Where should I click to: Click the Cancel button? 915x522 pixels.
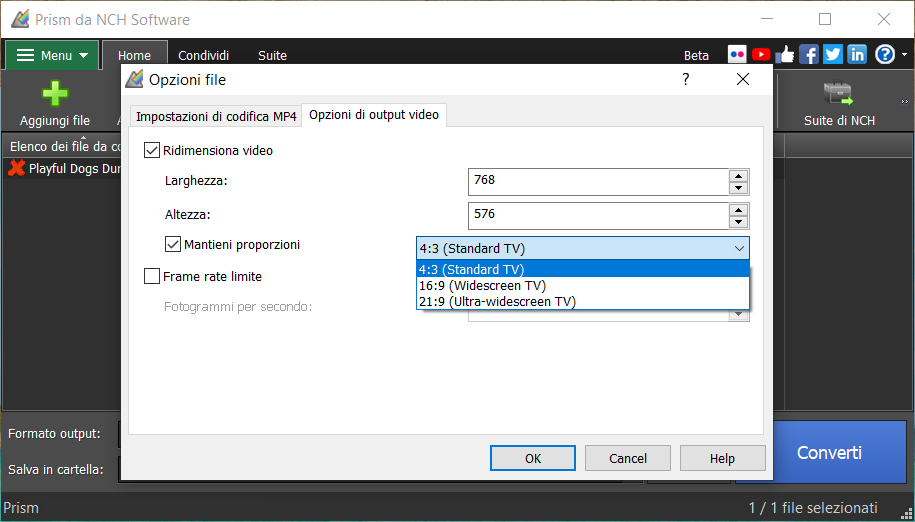tap(628, 458)
